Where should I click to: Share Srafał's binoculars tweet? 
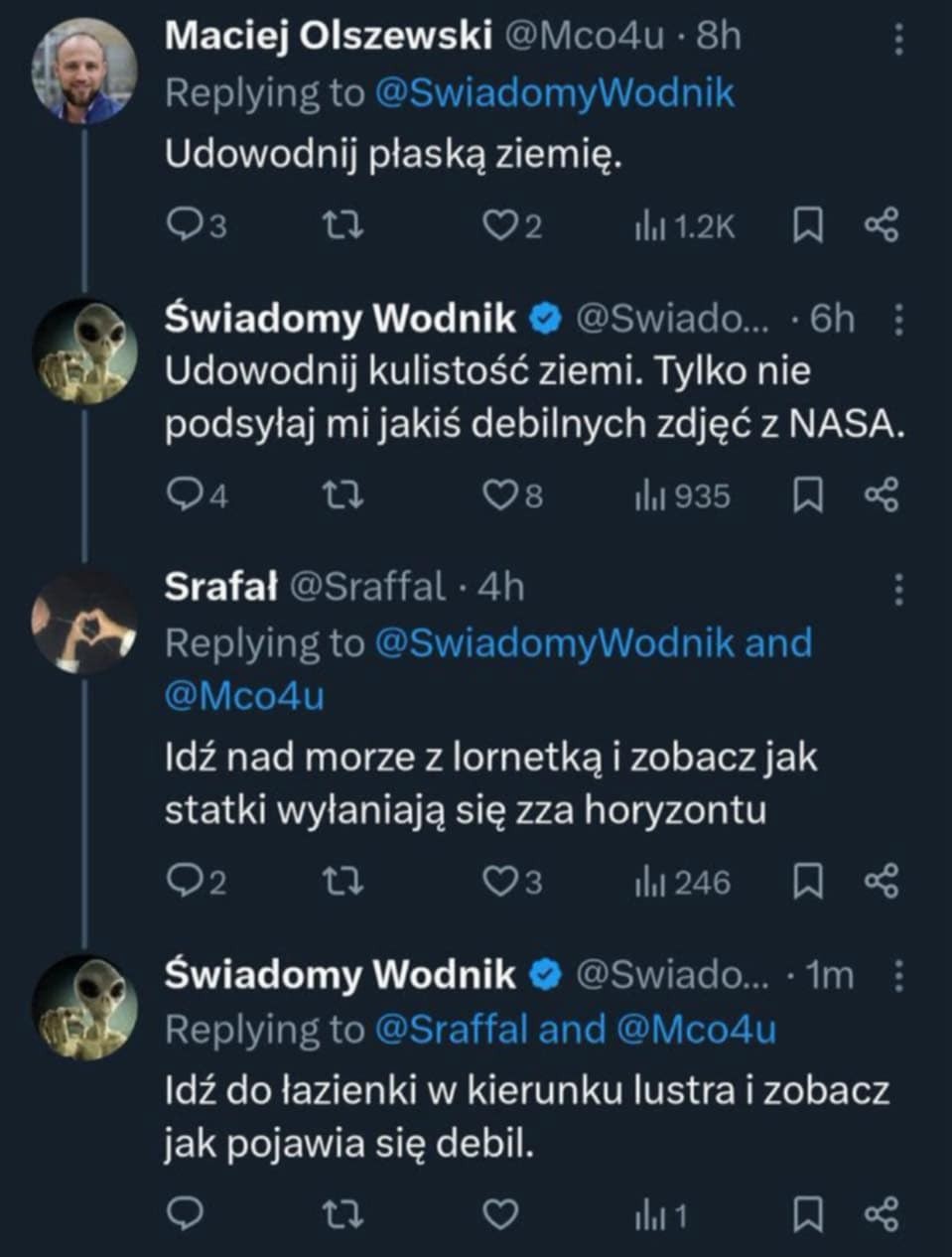coord(881,882)
